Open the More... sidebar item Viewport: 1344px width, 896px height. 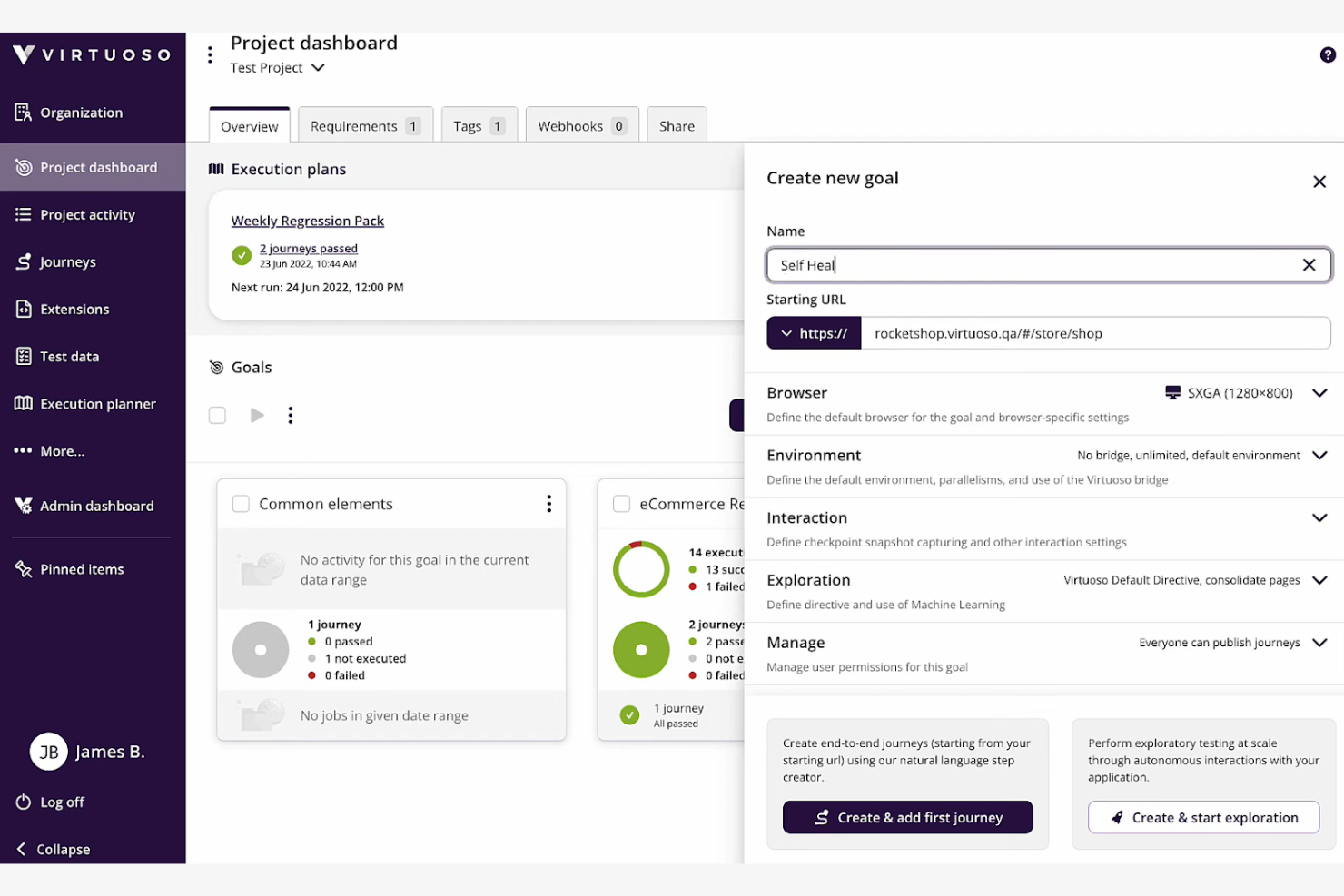62,451
